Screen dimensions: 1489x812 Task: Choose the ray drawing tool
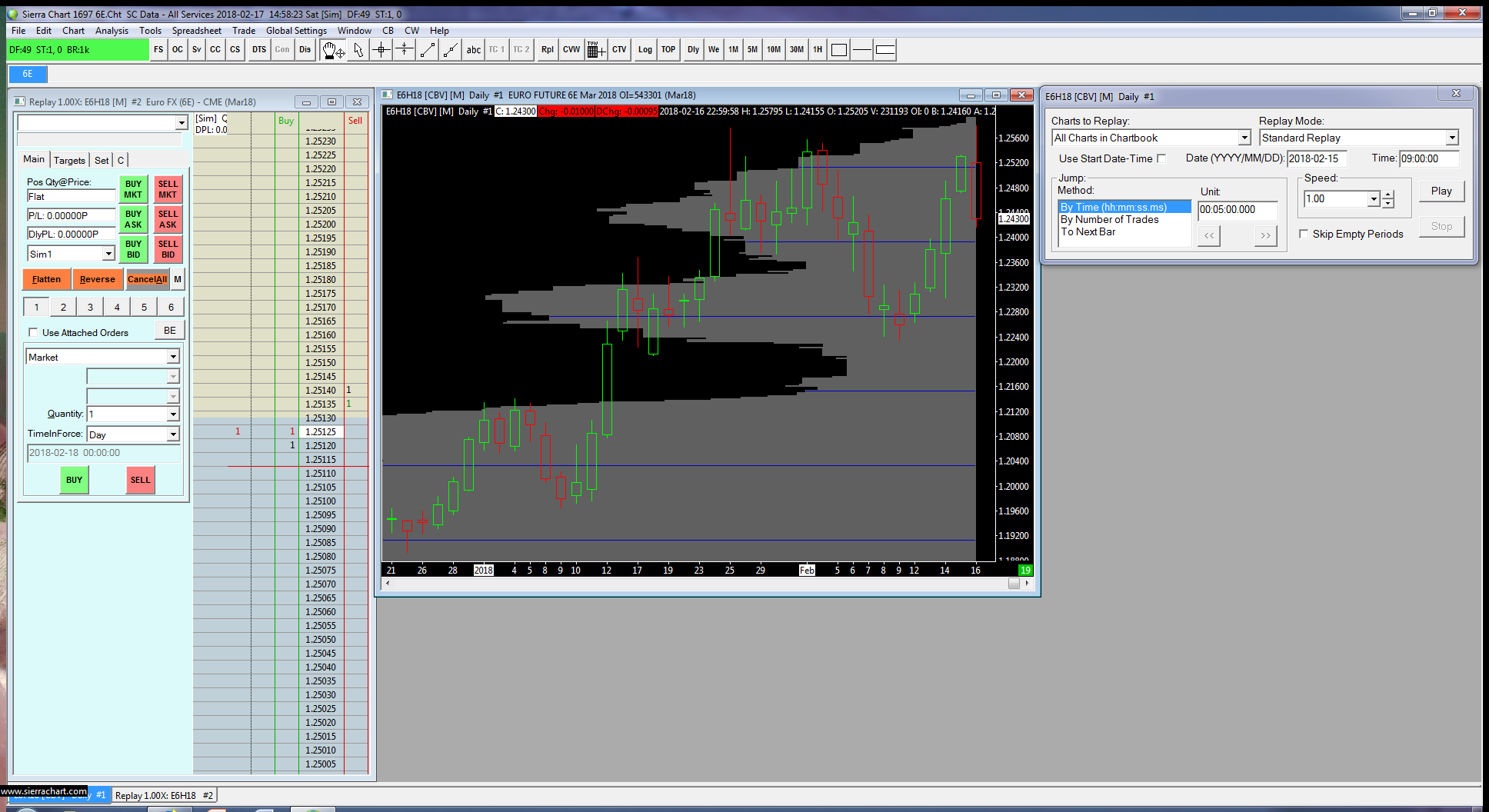(x=451, y=50)
